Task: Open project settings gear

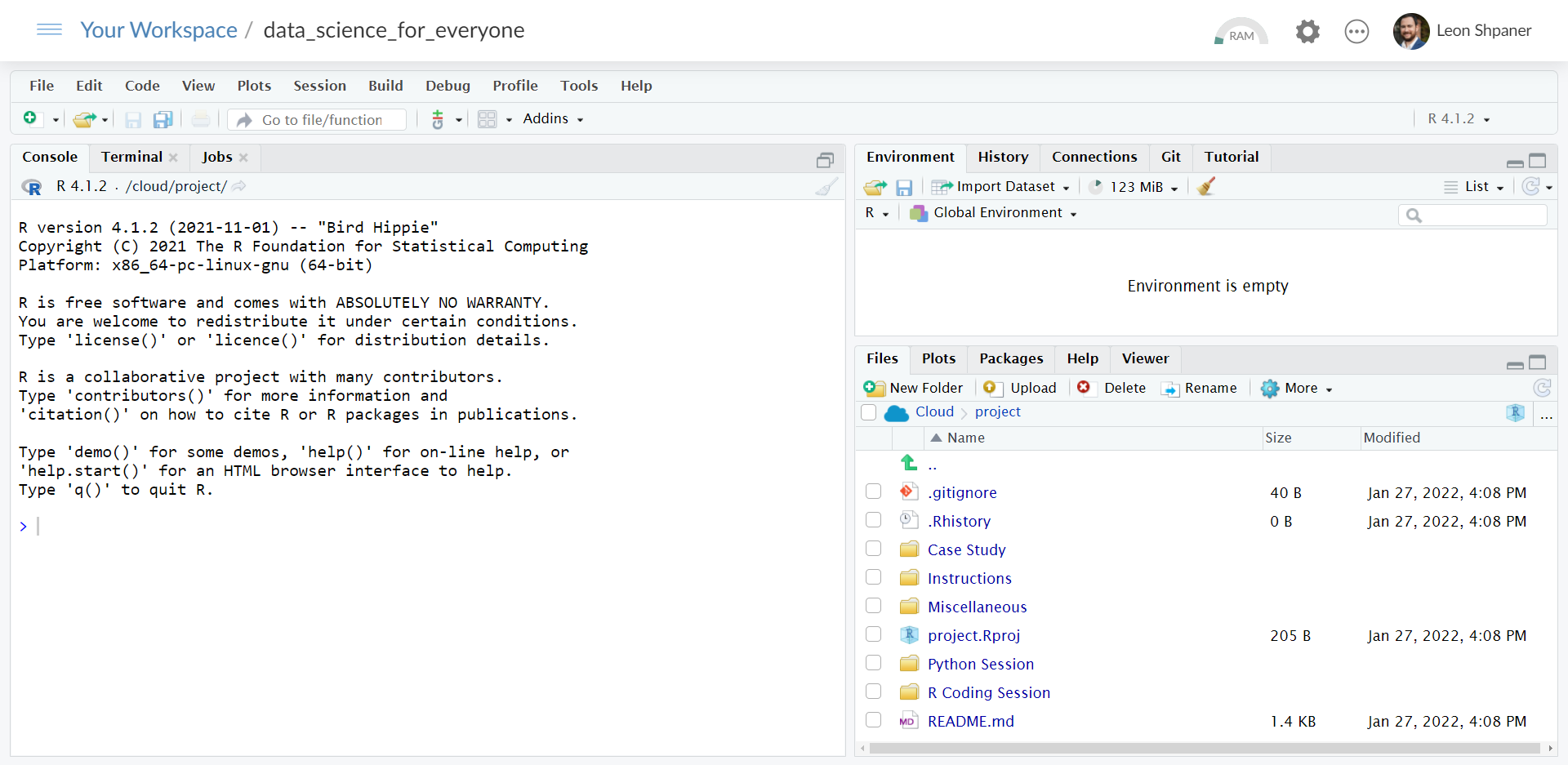Action: 1307,32
